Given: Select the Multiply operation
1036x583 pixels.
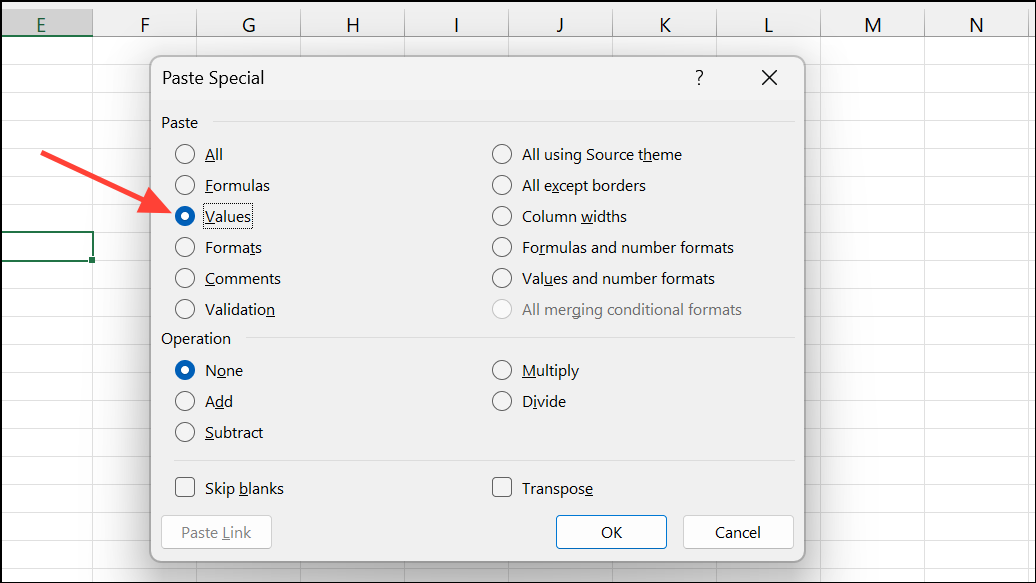Looking at the screenshot, I should pyautogui.click(x=502, y=370).
